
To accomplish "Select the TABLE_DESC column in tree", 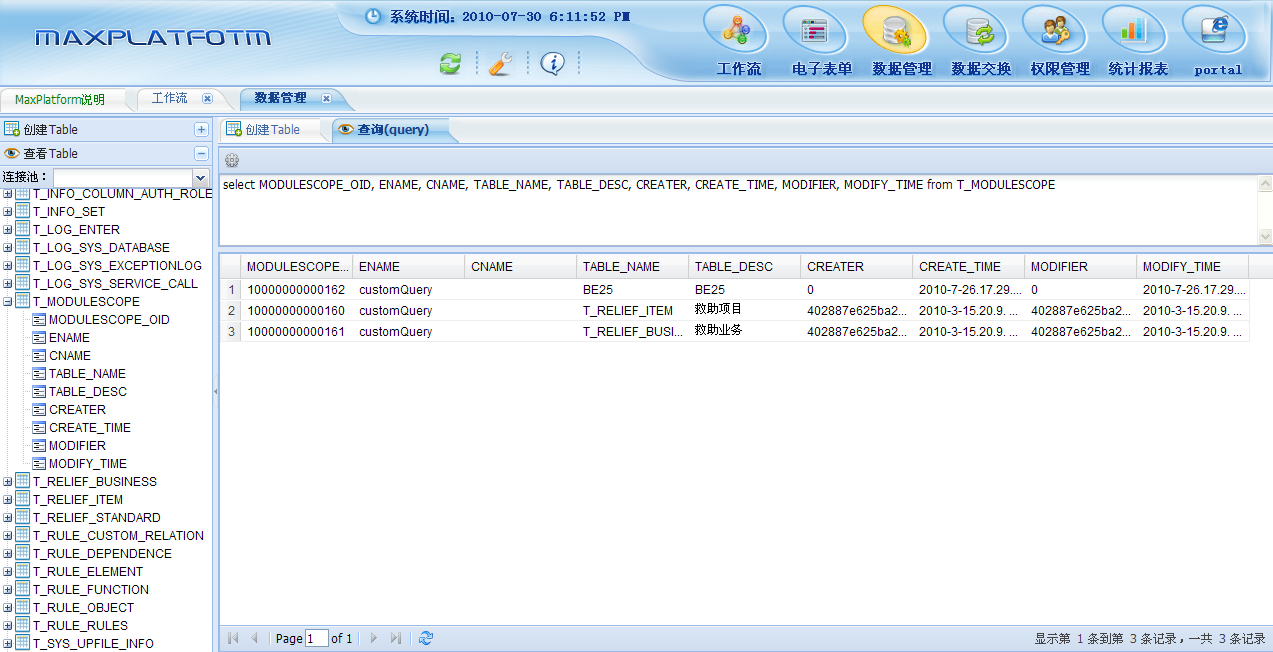I will coord(88,392).
